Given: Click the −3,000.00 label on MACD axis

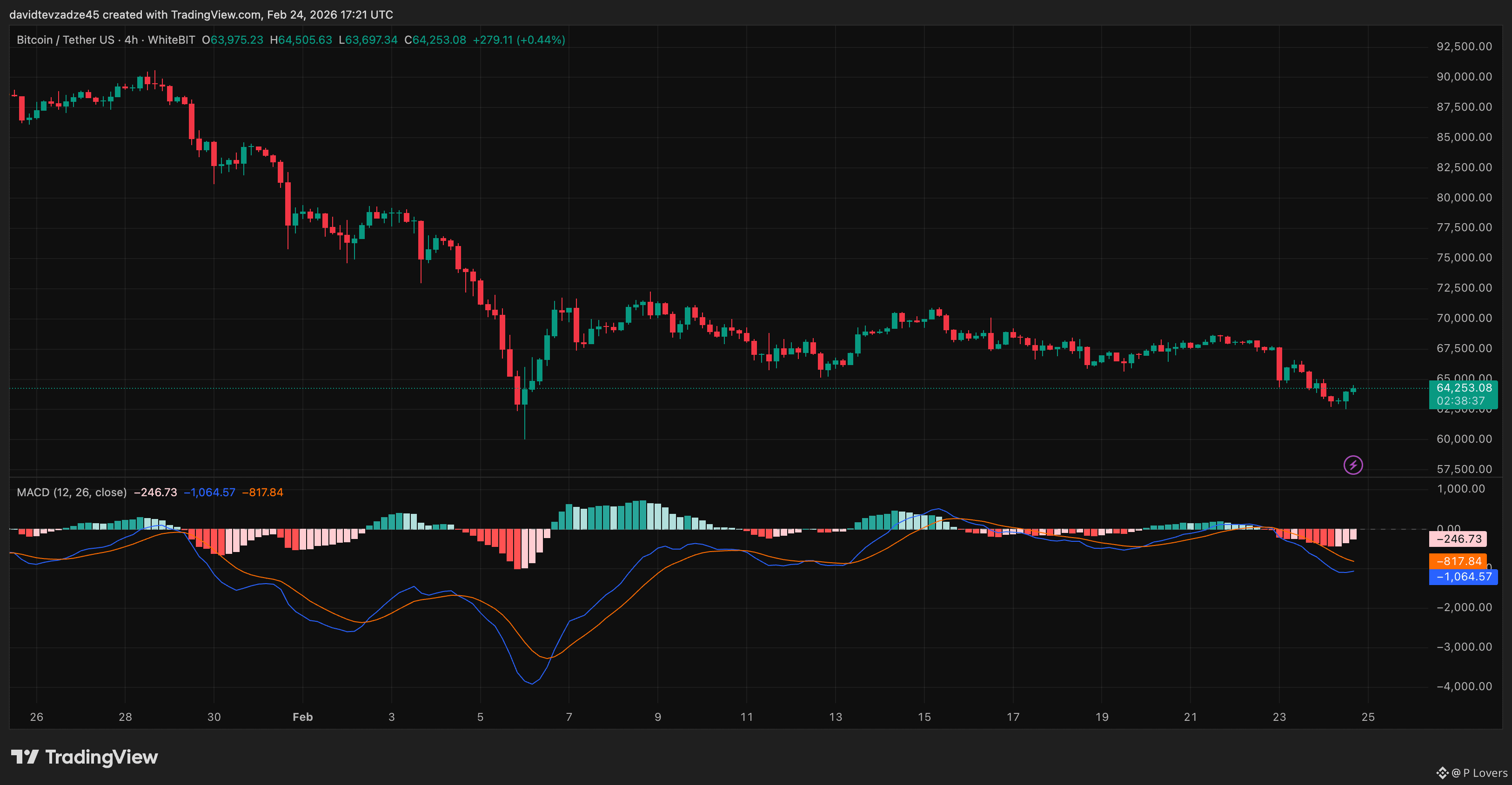Looking at the screenshot, I should 1464,646.
